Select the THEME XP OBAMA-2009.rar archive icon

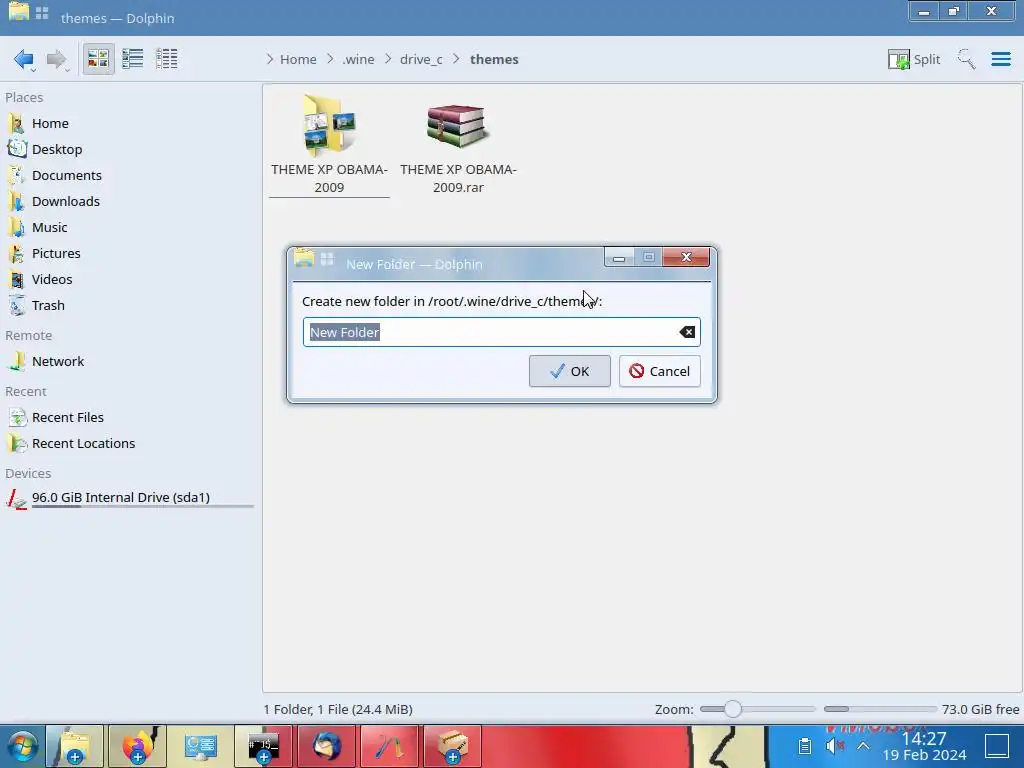458,125
